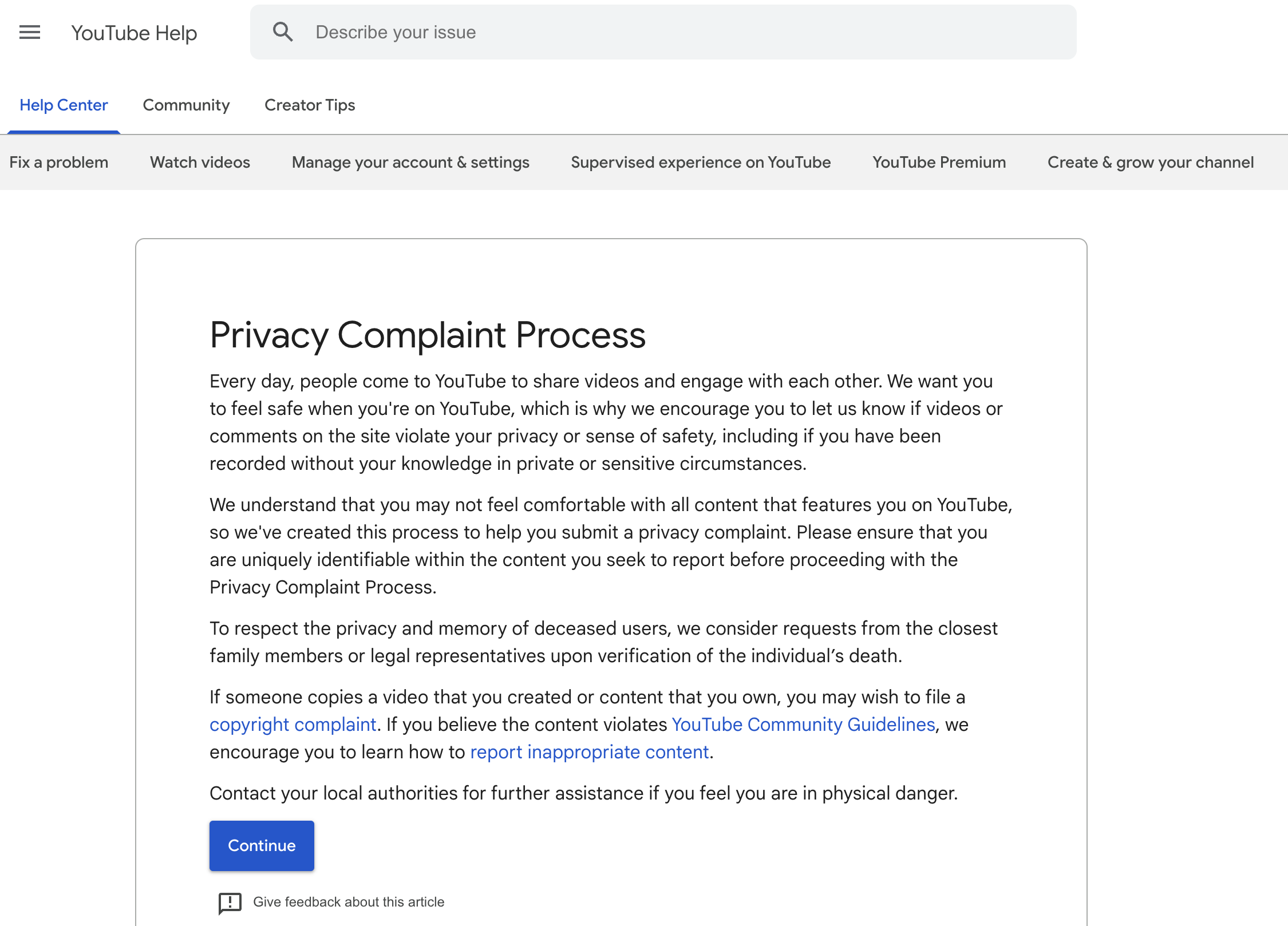Click the report inappropriate content link
Viewport: 1288px width, 926px height.
[589, 752]
